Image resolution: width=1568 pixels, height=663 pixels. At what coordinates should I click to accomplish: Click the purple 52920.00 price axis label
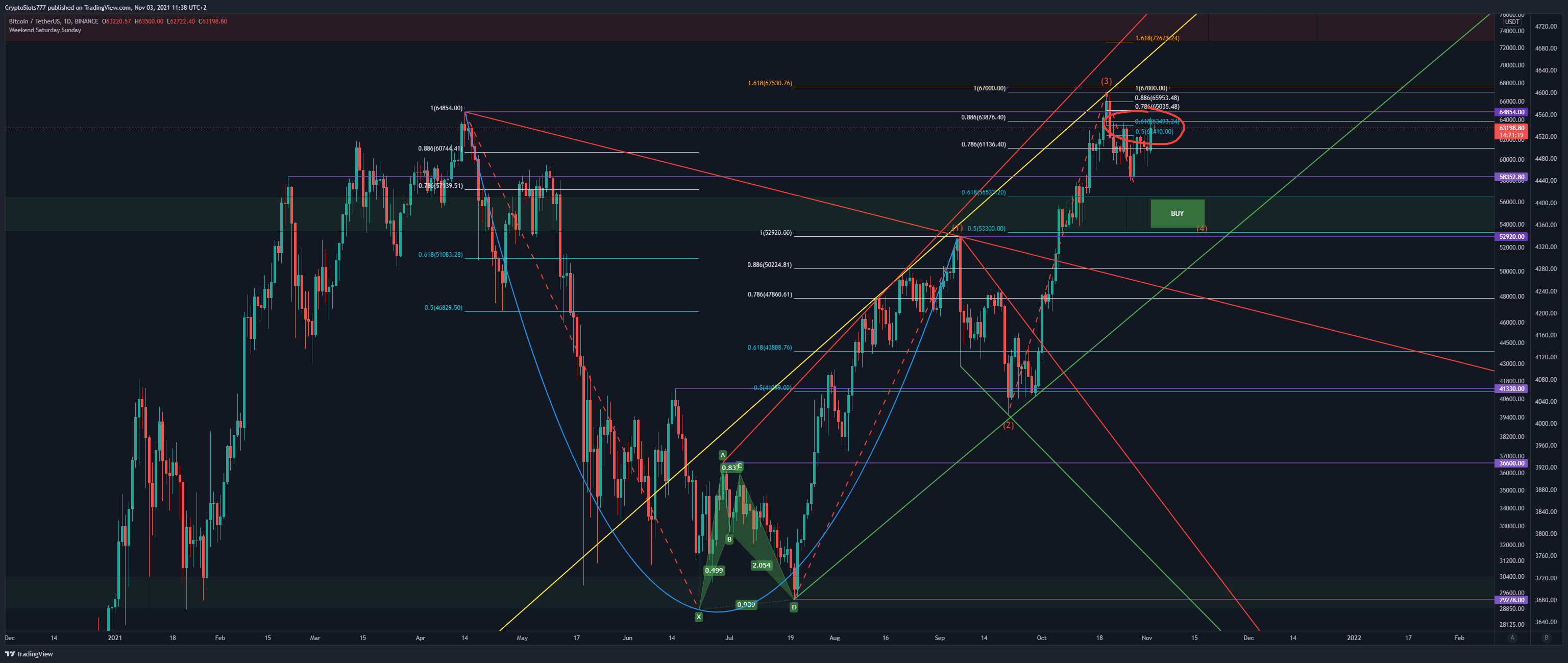coord(1511,237)
